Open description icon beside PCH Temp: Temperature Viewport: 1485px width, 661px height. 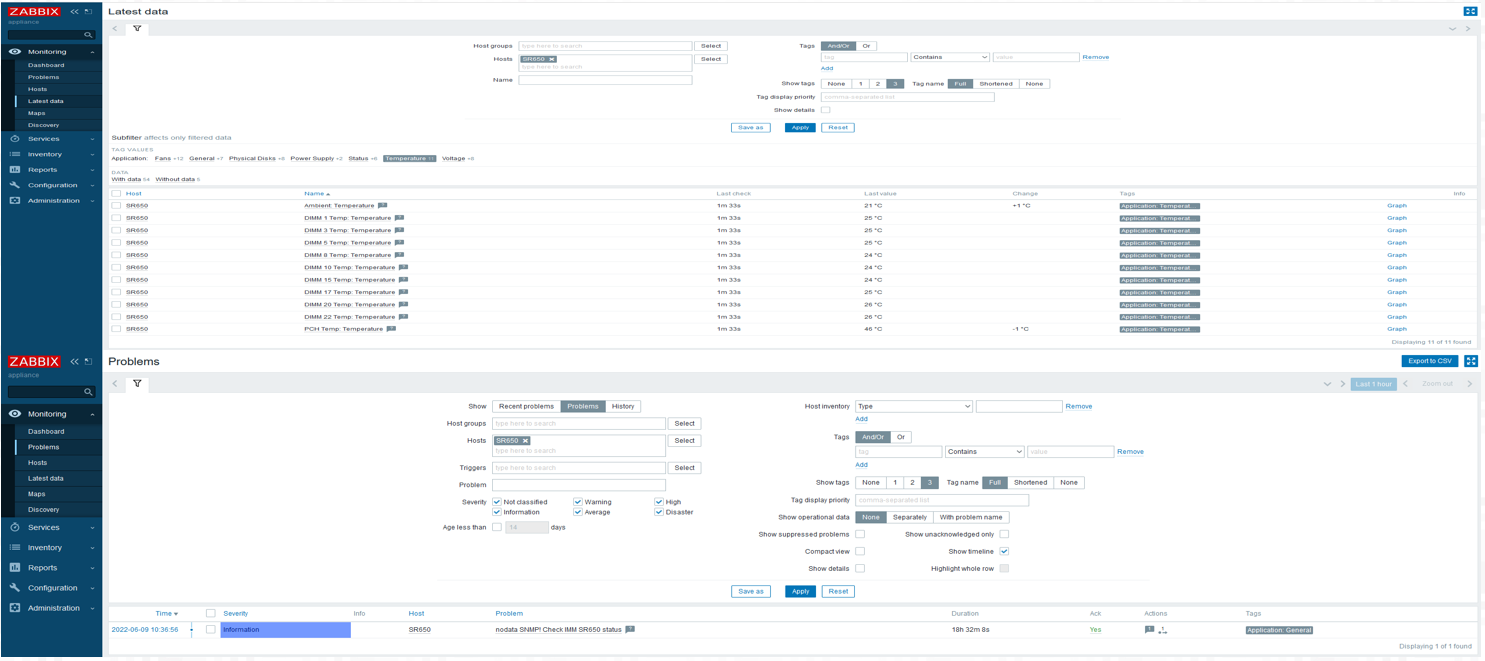pyautogui.click(x=391, y=329)
